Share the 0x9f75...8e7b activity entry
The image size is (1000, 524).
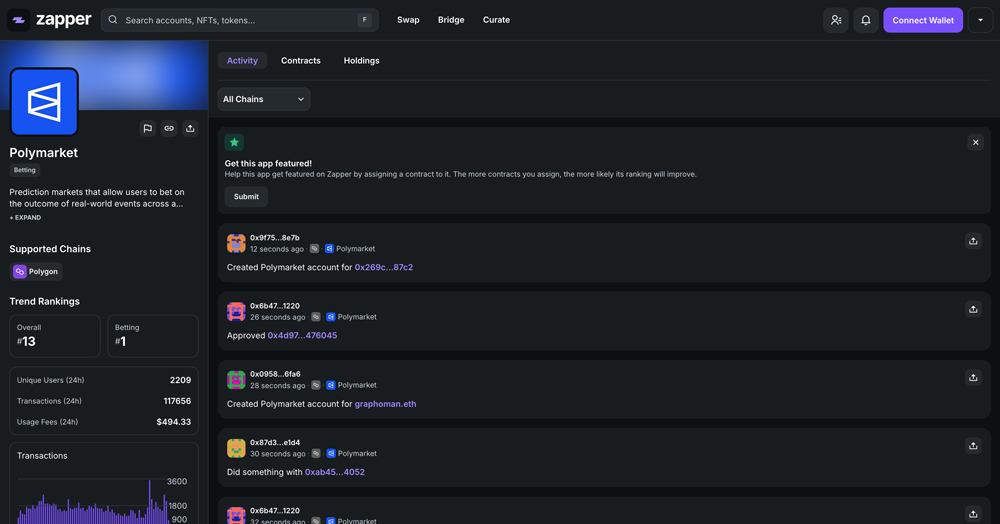(973, 241)
